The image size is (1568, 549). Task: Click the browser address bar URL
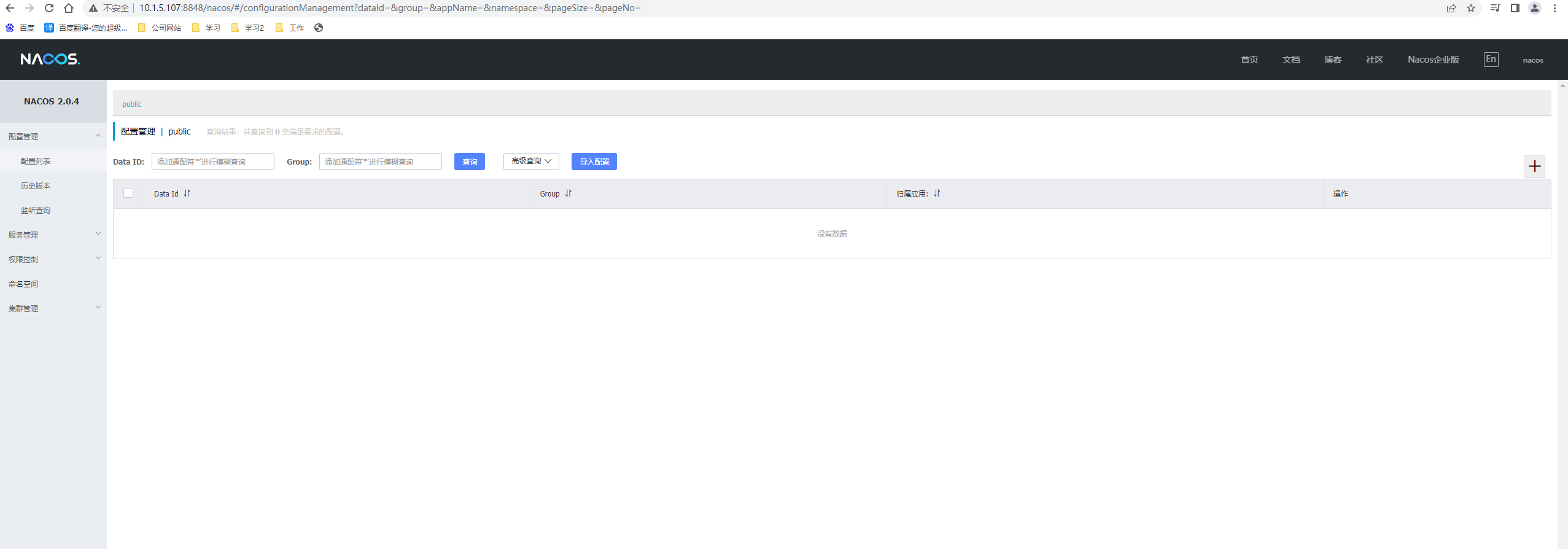pos(390,8)
